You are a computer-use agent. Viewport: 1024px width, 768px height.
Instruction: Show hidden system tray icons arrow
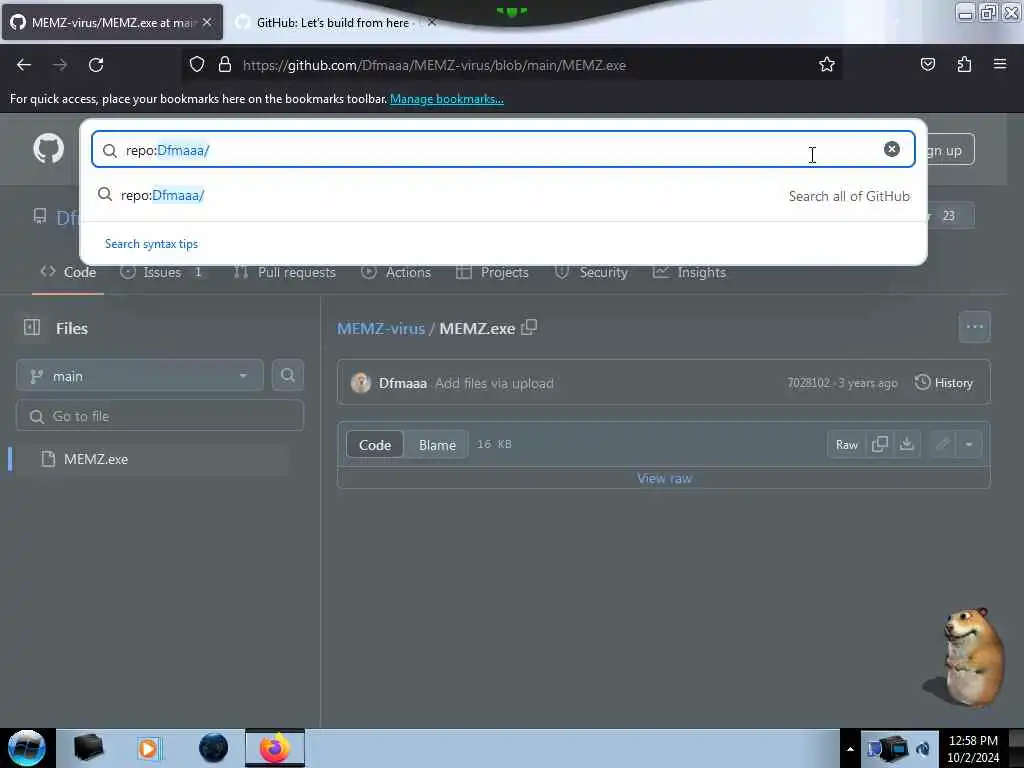click(850, 749)
